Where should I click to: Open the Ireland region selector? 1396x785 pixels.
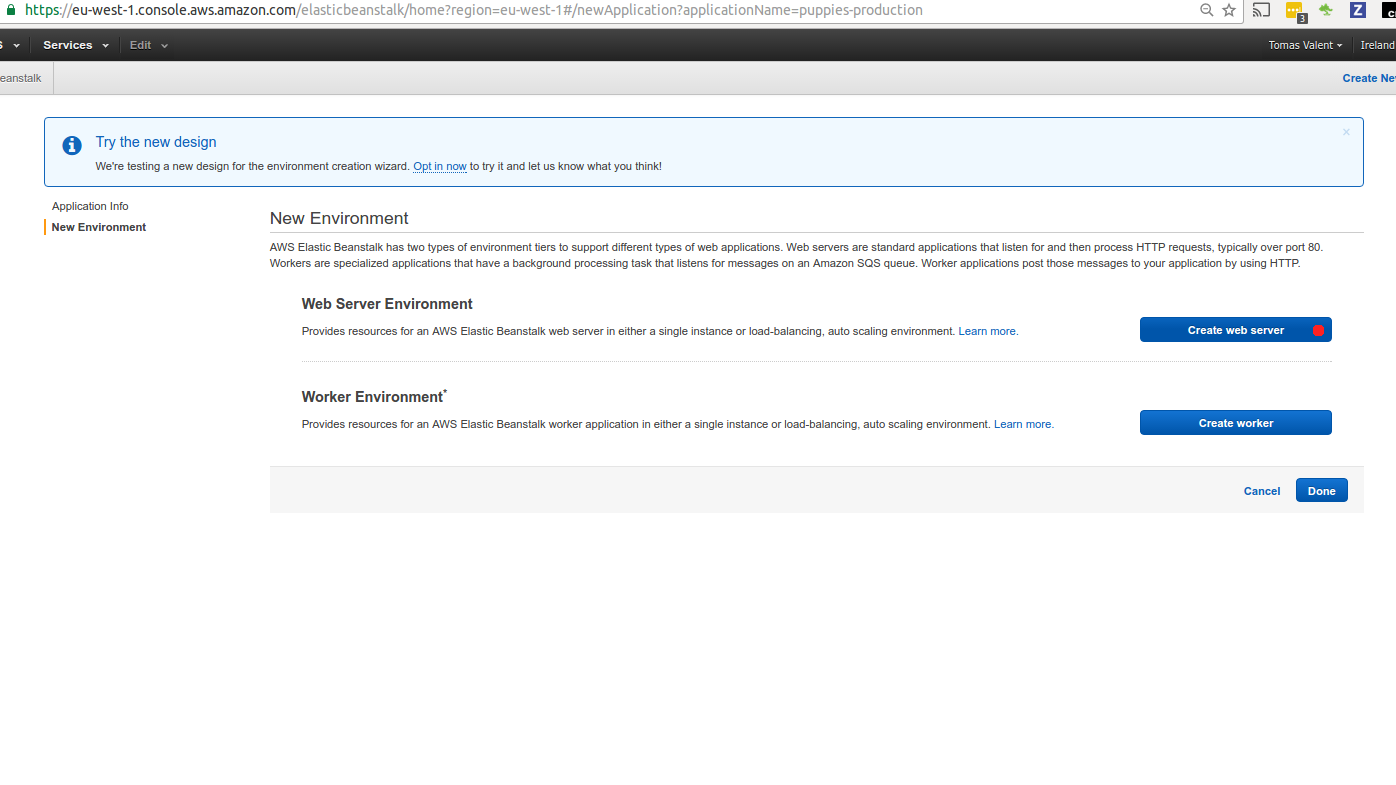tap(1378, 45)
